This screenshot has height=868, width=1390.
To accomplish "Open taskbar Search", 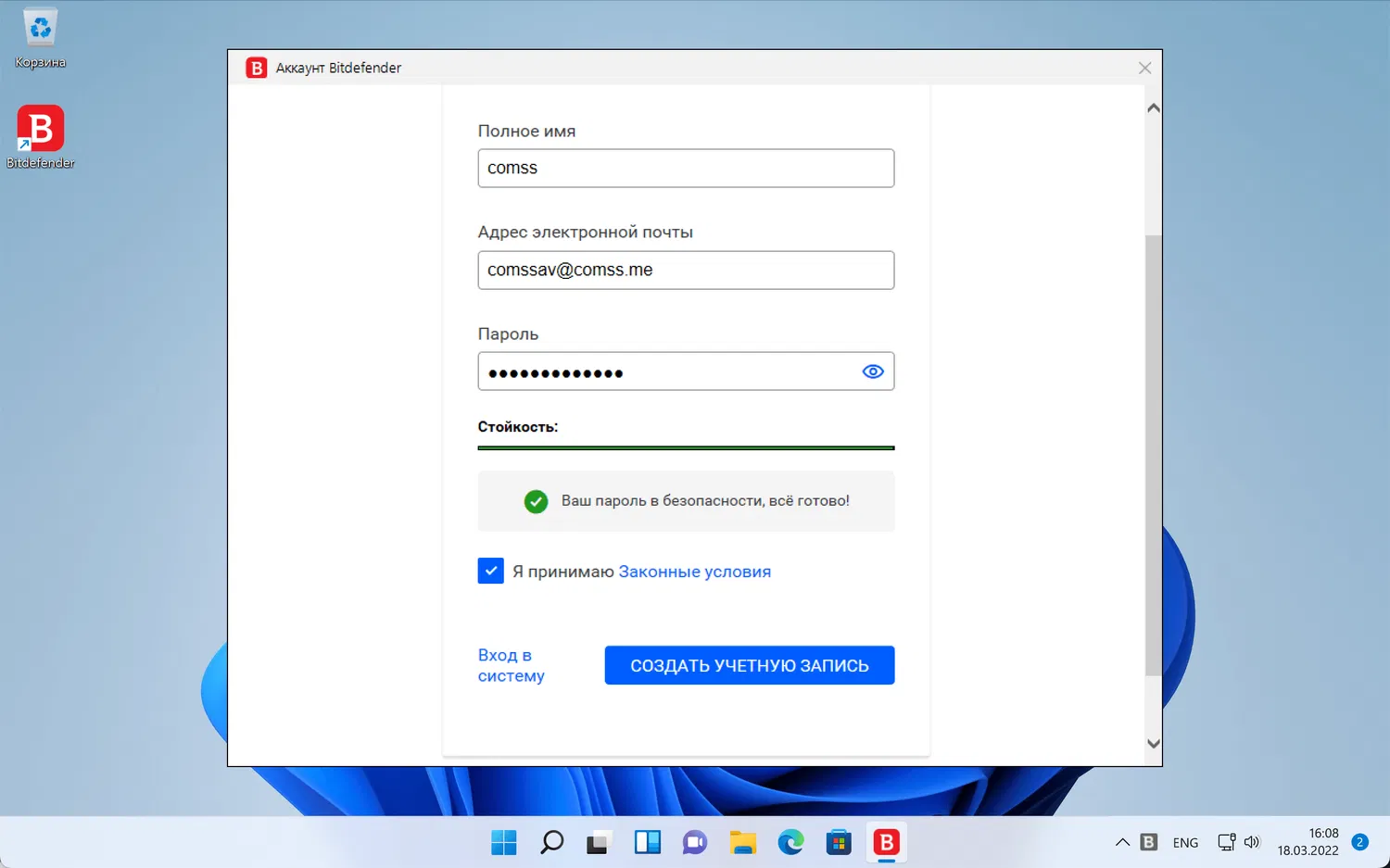I will [x=552, y=842].
